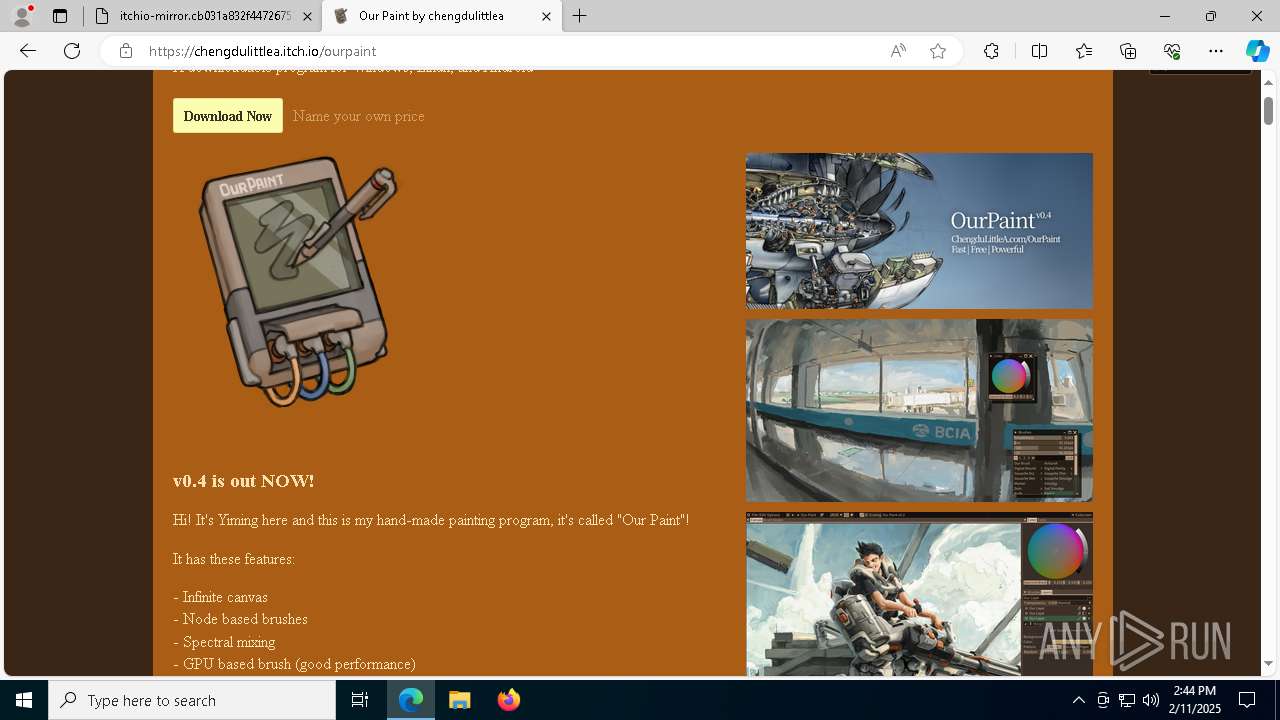This screenshot has width=1280, height=720.
Task: Open the Extensions menu
Action: pos(991,51)
